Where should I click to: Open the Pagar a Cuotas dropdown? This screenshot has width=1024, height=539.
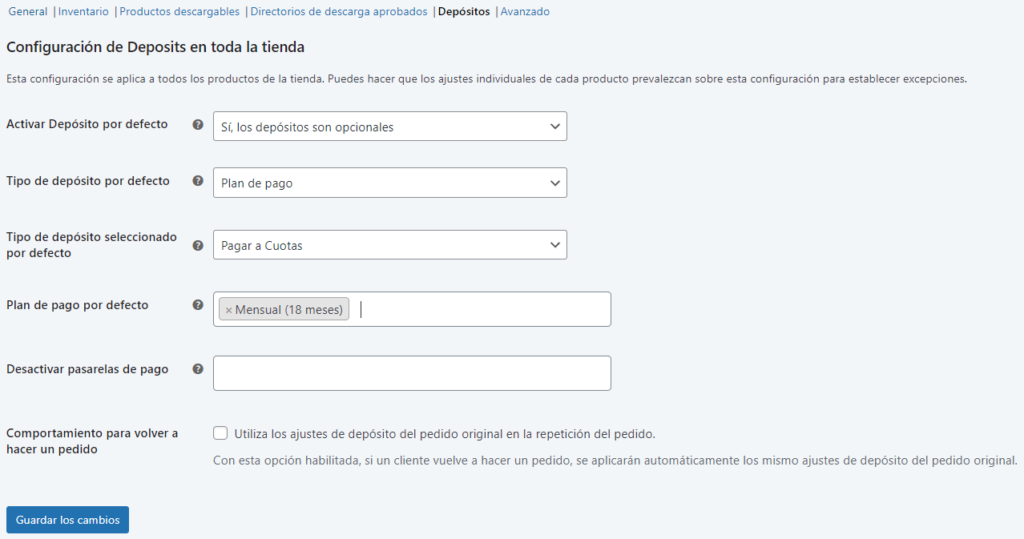tap(389, 245)
